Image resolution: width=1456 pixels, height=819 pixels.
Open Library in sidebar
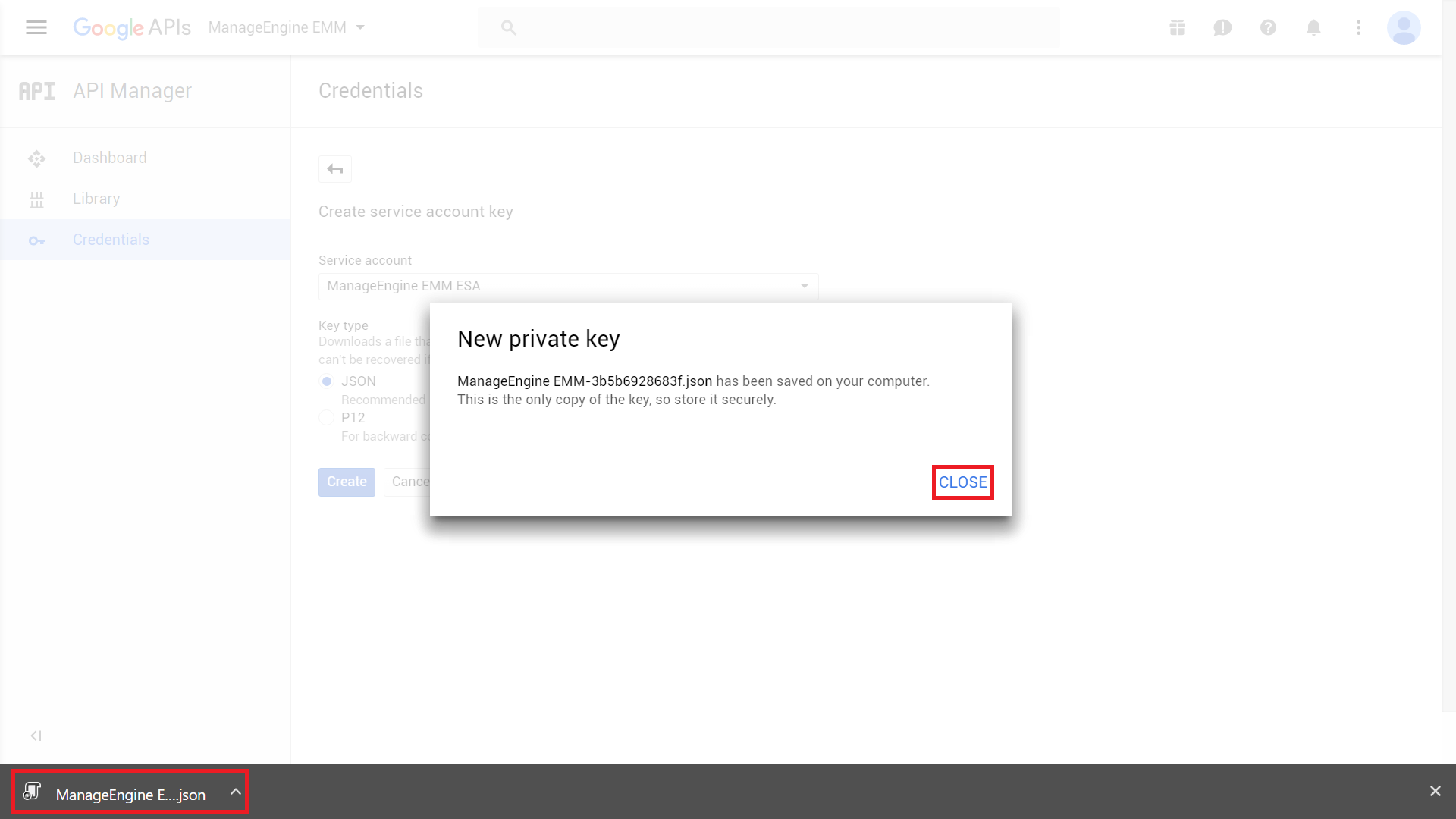(x=96, y=199)
